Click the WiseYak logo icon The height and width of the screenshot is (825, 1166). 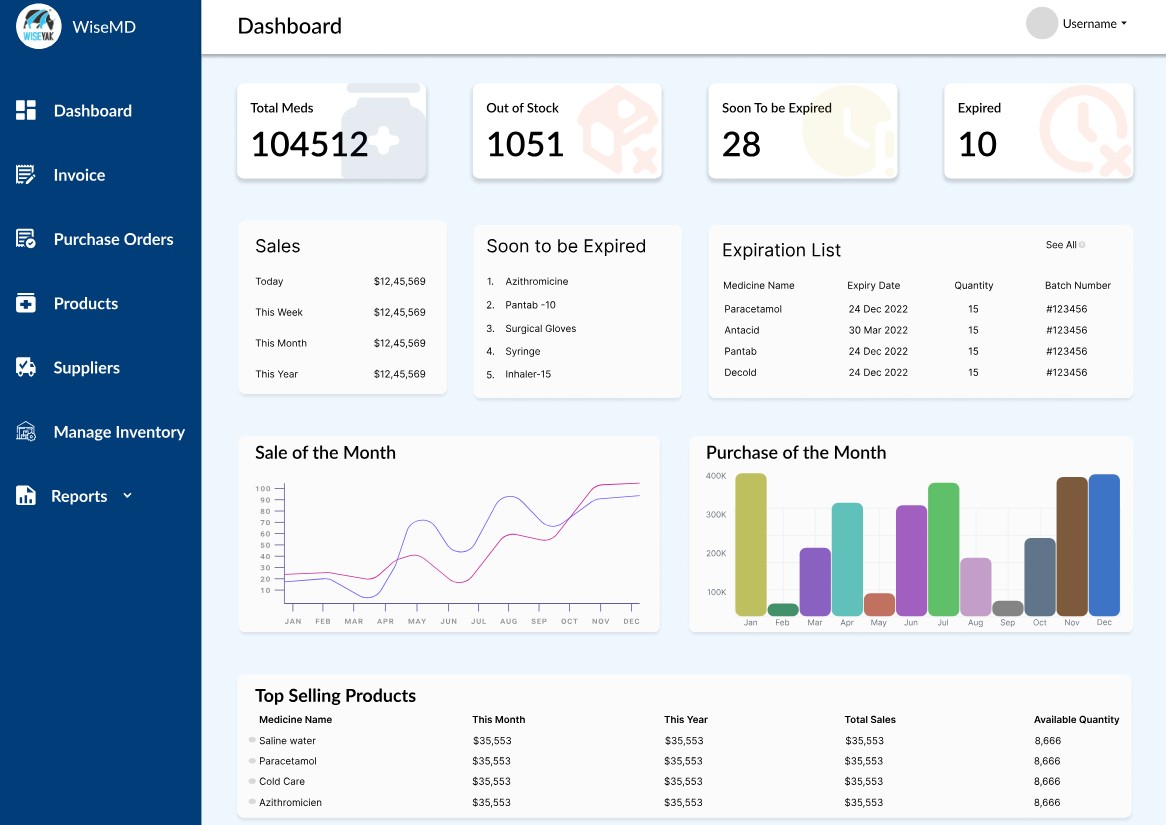[x=40, y=27]
